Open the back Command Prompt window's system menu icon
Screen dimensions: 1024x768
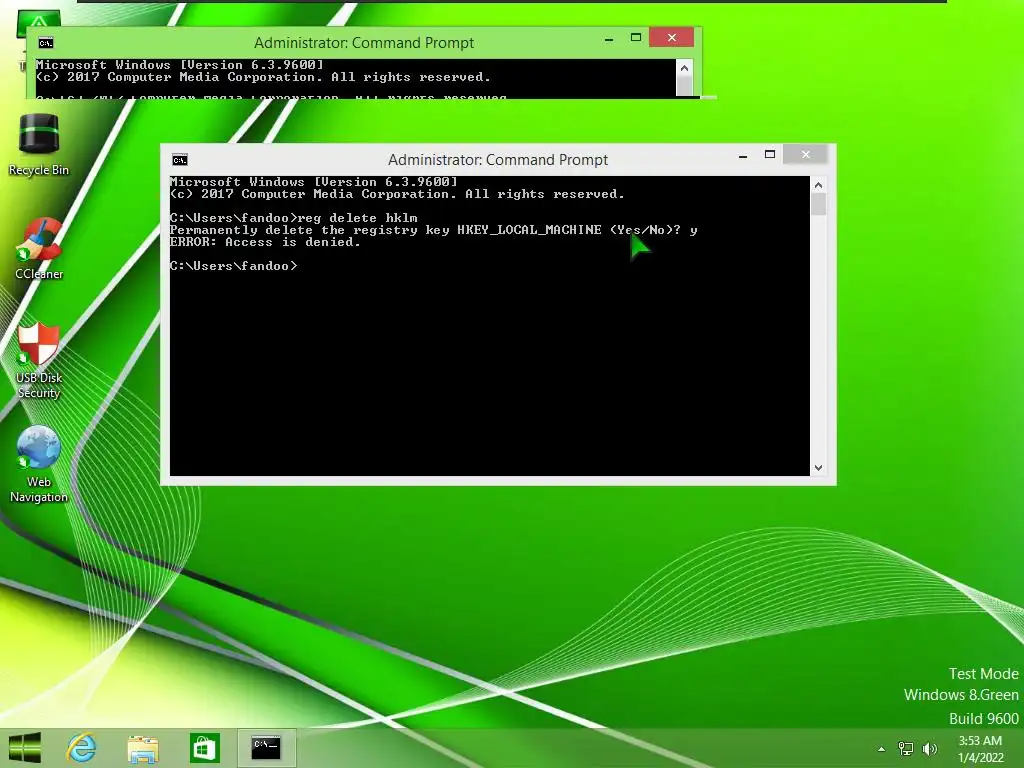46,43
